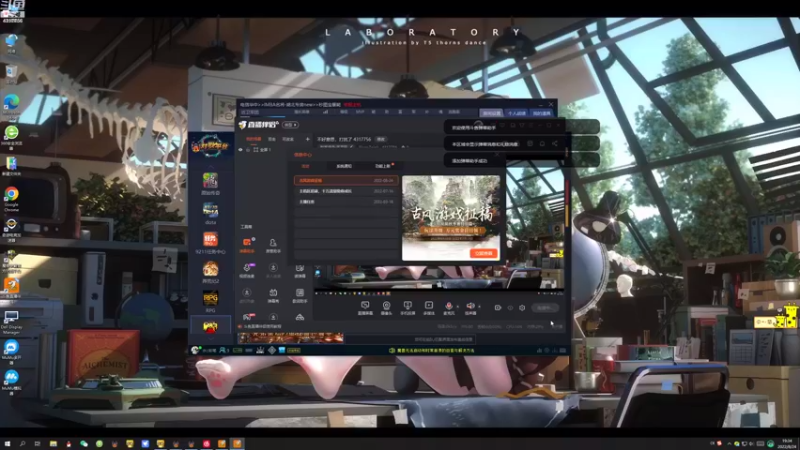Open the gear settings icon beside start-stream button
800x450 pixels.
pos(522,308)
